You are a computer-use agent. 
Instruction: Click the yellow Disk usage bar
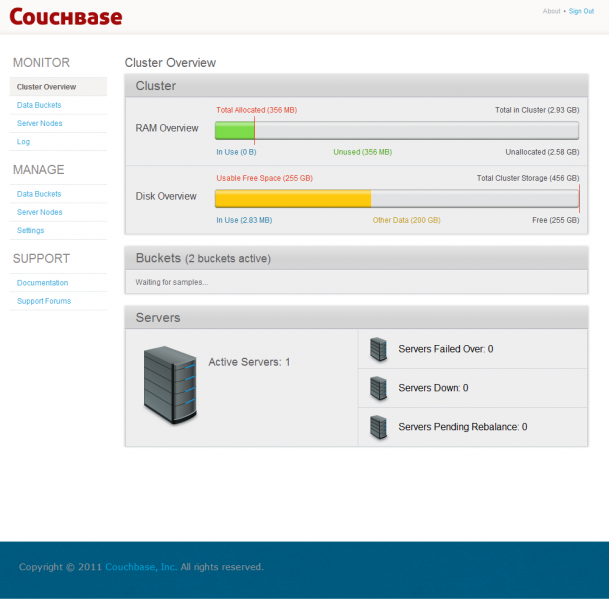[293, 199]
